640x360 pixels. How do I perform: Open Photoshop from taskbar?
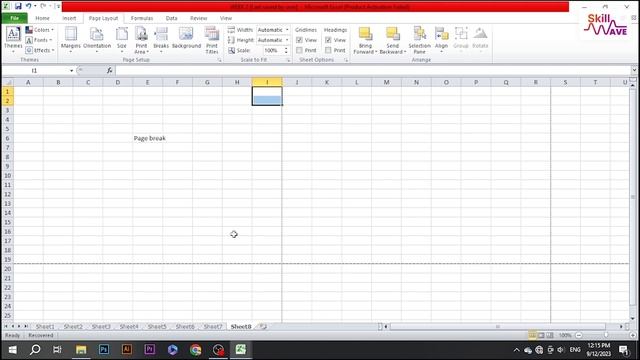coord(104,350)
